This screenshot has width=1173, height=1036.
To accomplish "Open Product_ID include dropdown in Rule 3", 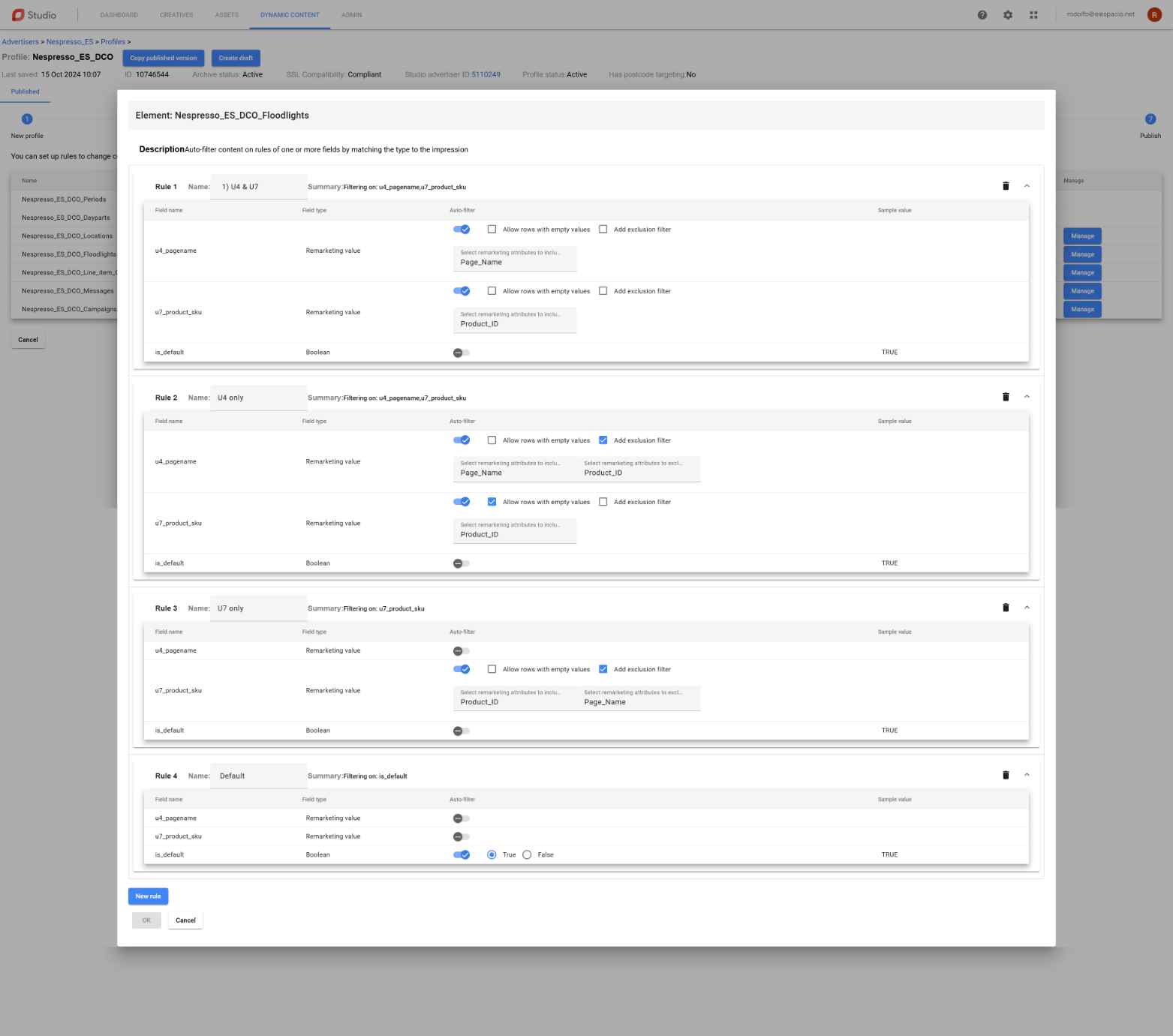I will tap(515, 698).
